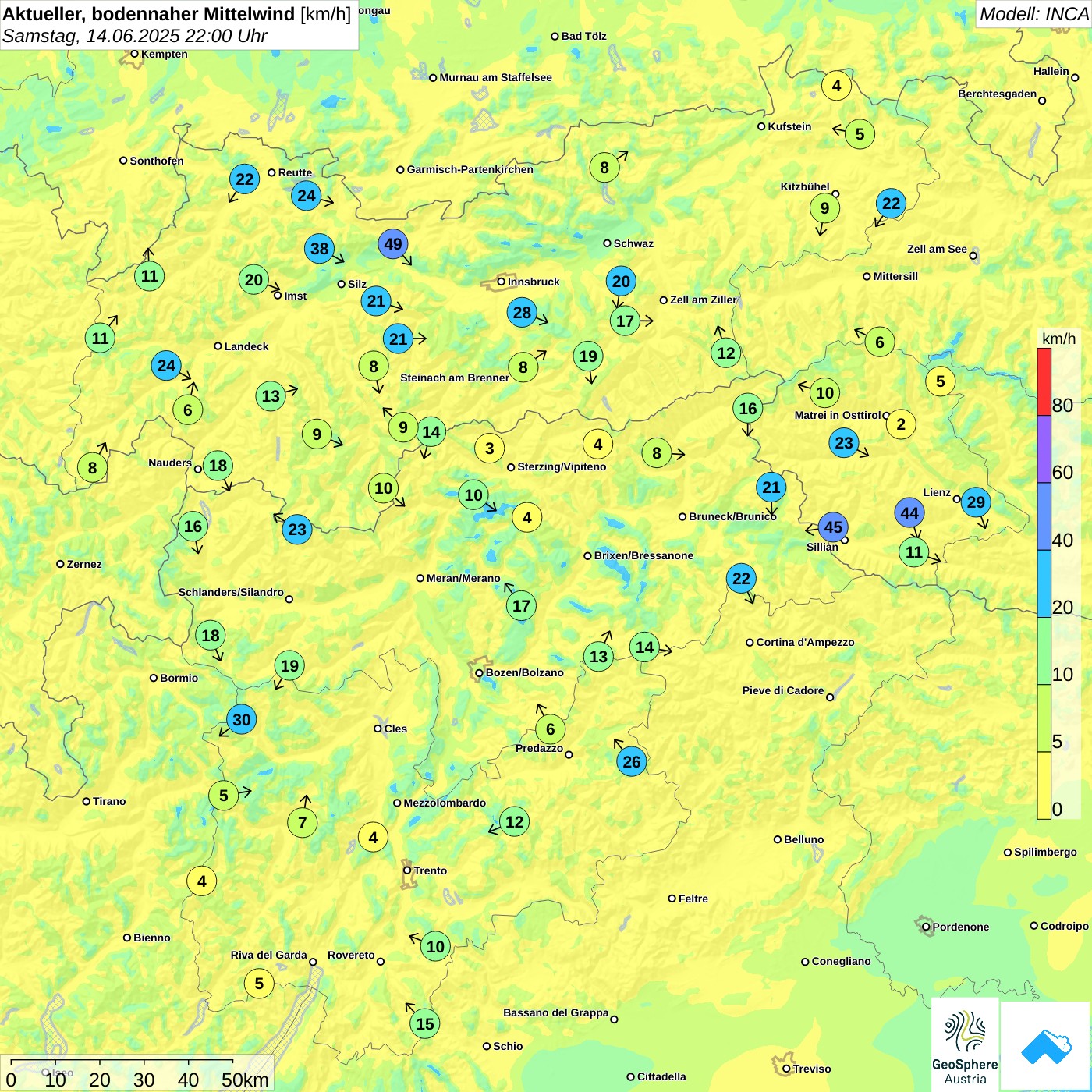
Task: Click the Bruneck/Brunico label
Action: point(732,516)
